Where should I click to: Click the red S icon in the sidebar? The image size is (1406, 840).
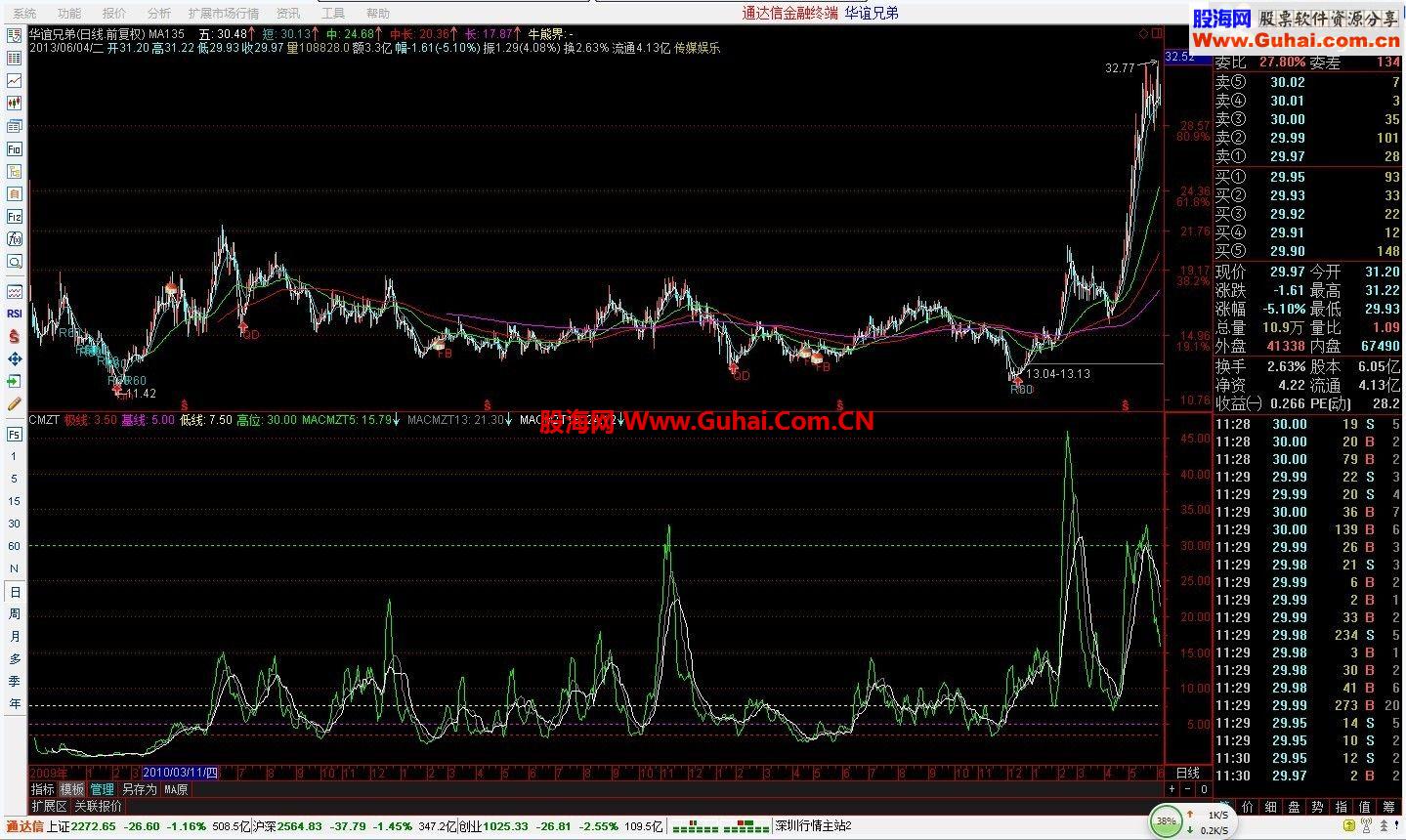point(15,336)
